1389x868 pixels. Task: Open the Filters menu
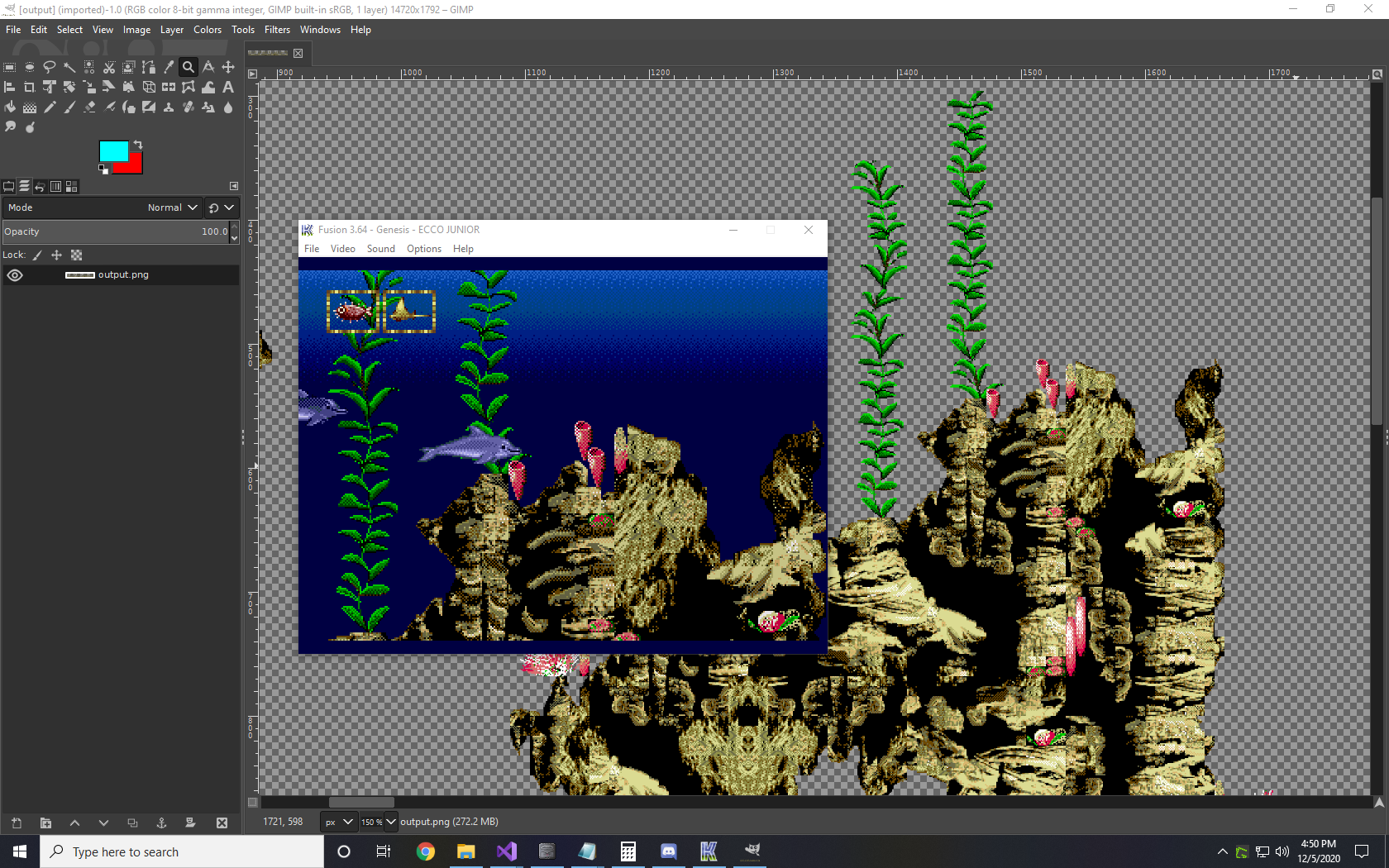point(277,30)
